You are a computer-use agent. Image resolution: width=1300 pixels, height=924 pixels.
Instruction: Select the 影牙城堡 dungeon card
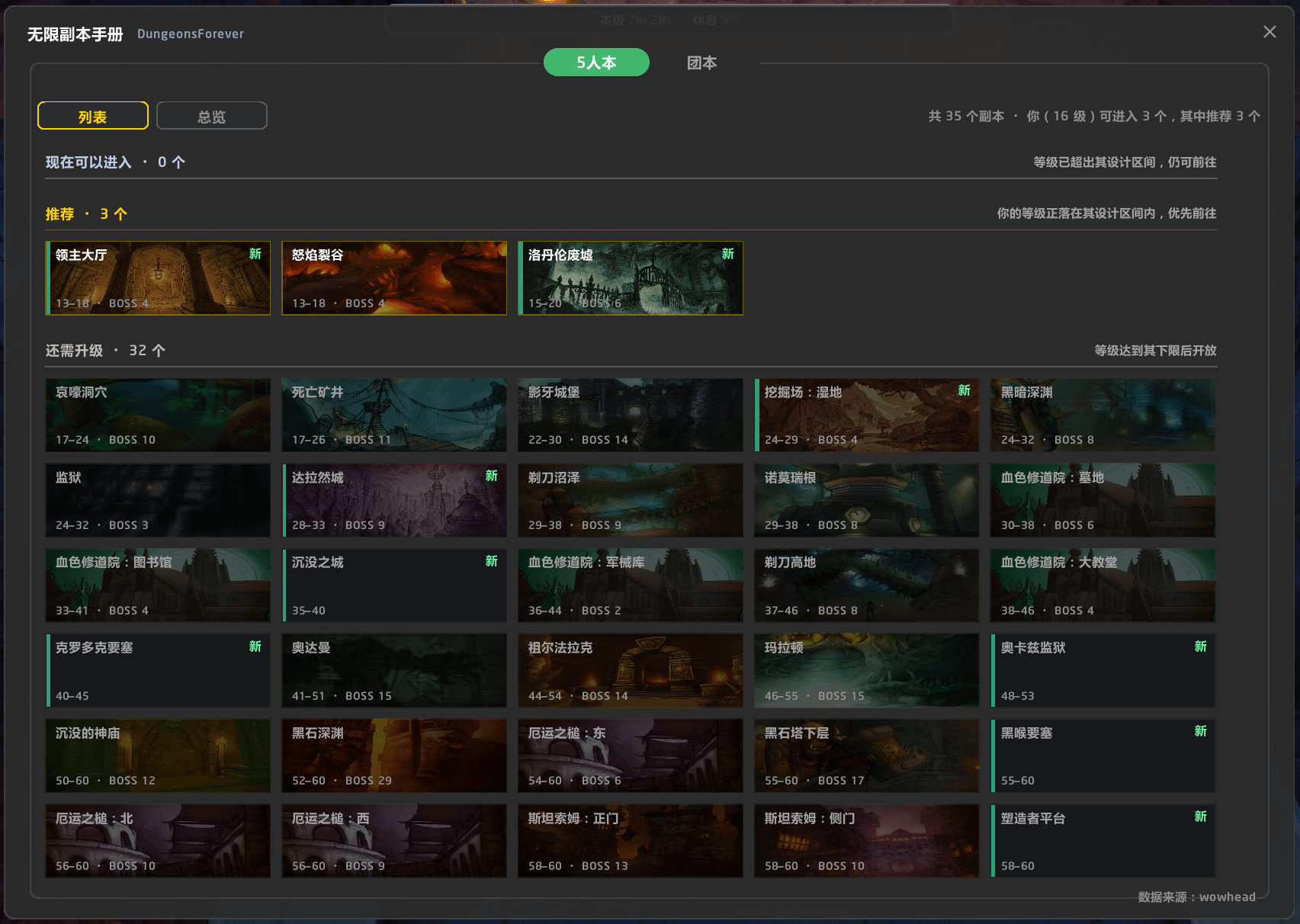click(631, 415)
